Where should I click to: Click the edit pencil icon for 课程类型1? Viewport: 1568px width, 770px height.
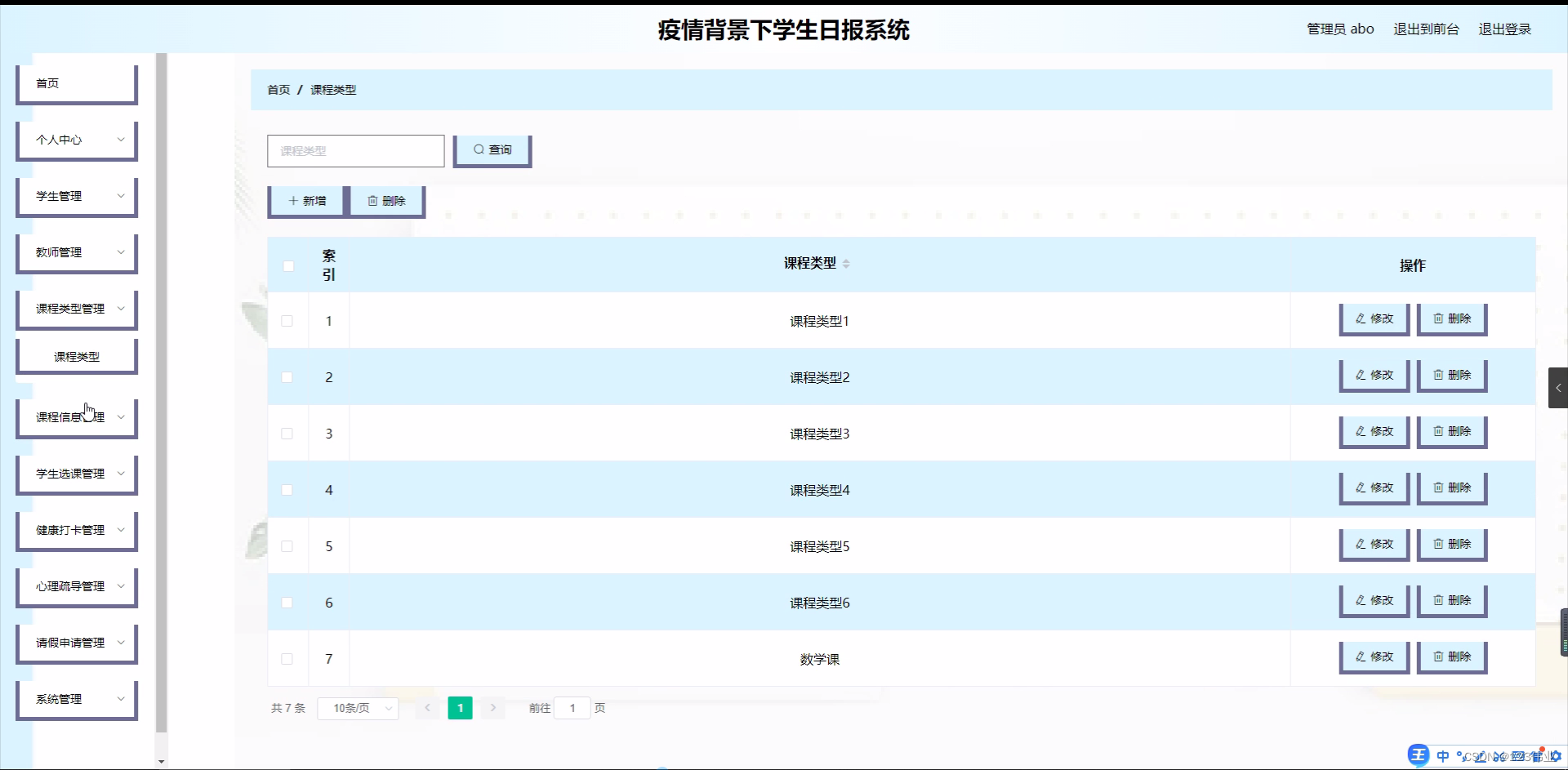[1360, 318]
